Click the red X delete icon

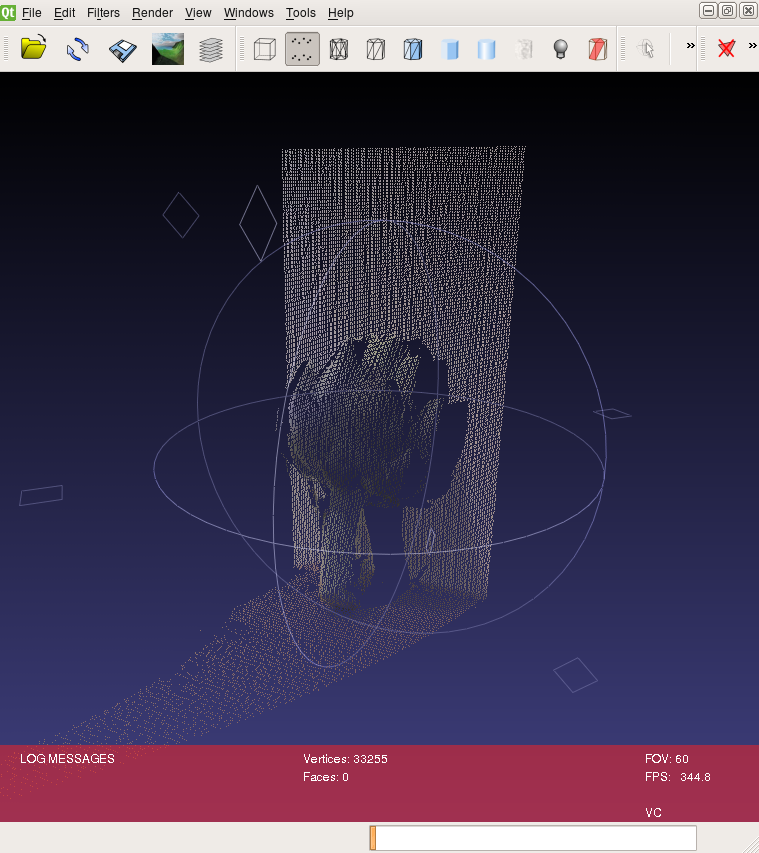[x=727, y=48]
